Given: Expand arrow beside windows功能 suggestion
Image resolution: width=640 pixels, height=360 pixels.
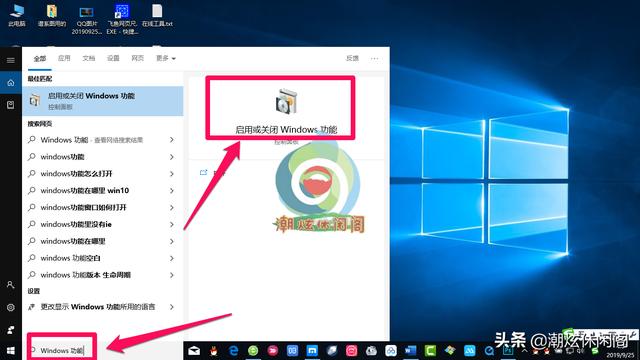Looking at the screenshot, I should pos(171,157).
